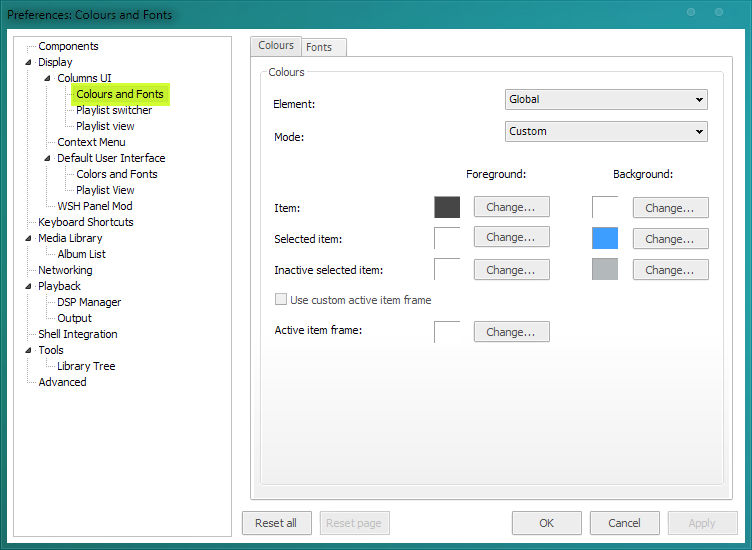This screenshot has height=550, width=752.
Task: Select the Media Library tree label
Action: pyautogui.click(x=70, y=238)
